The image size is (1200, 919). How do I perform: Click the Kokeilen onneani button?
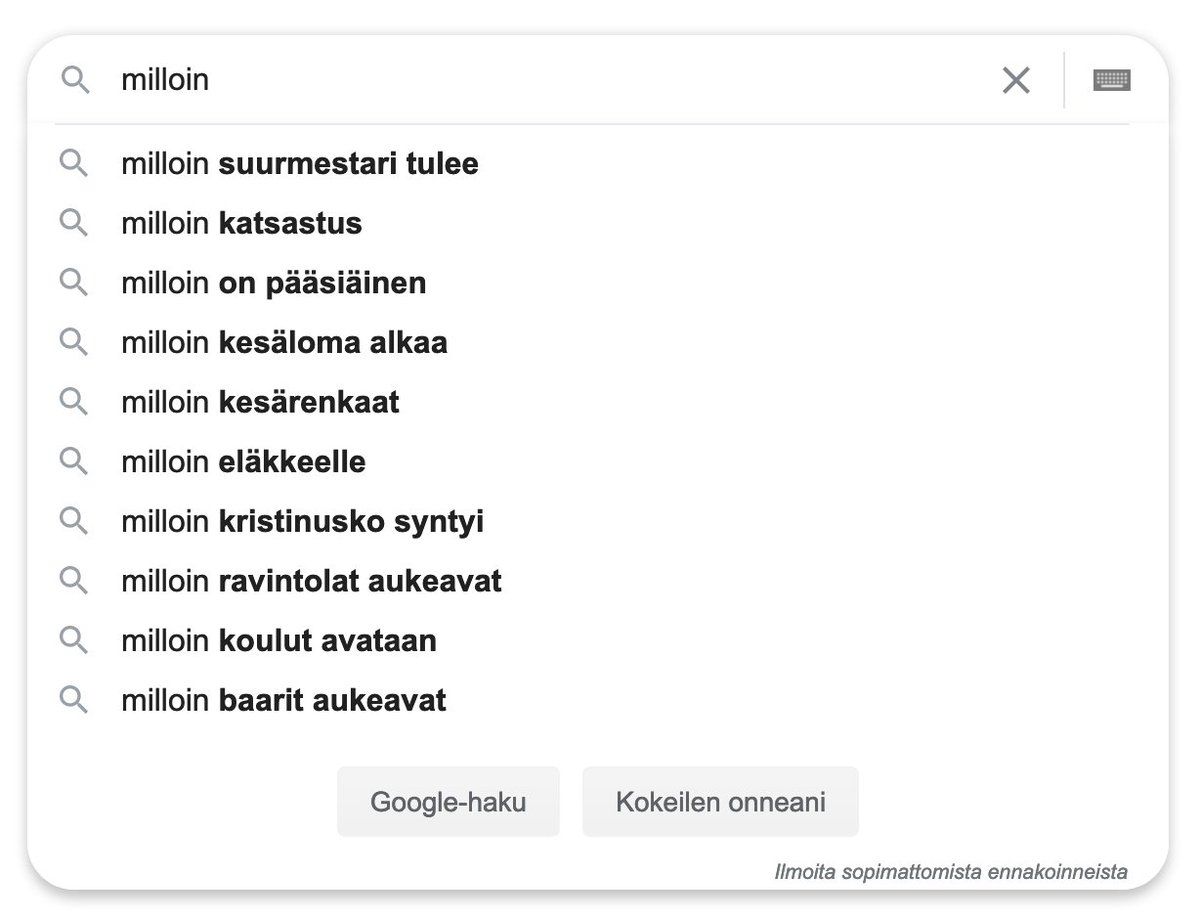721,801
